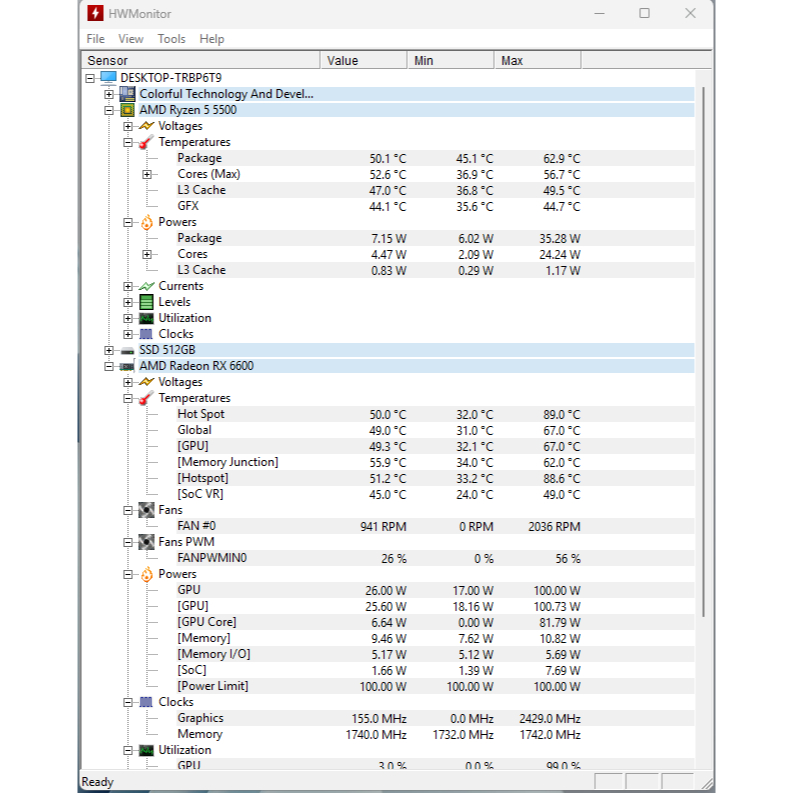Open the Tools menu
The width and height of the screenshot is (793, 793).
pos(171,39)
